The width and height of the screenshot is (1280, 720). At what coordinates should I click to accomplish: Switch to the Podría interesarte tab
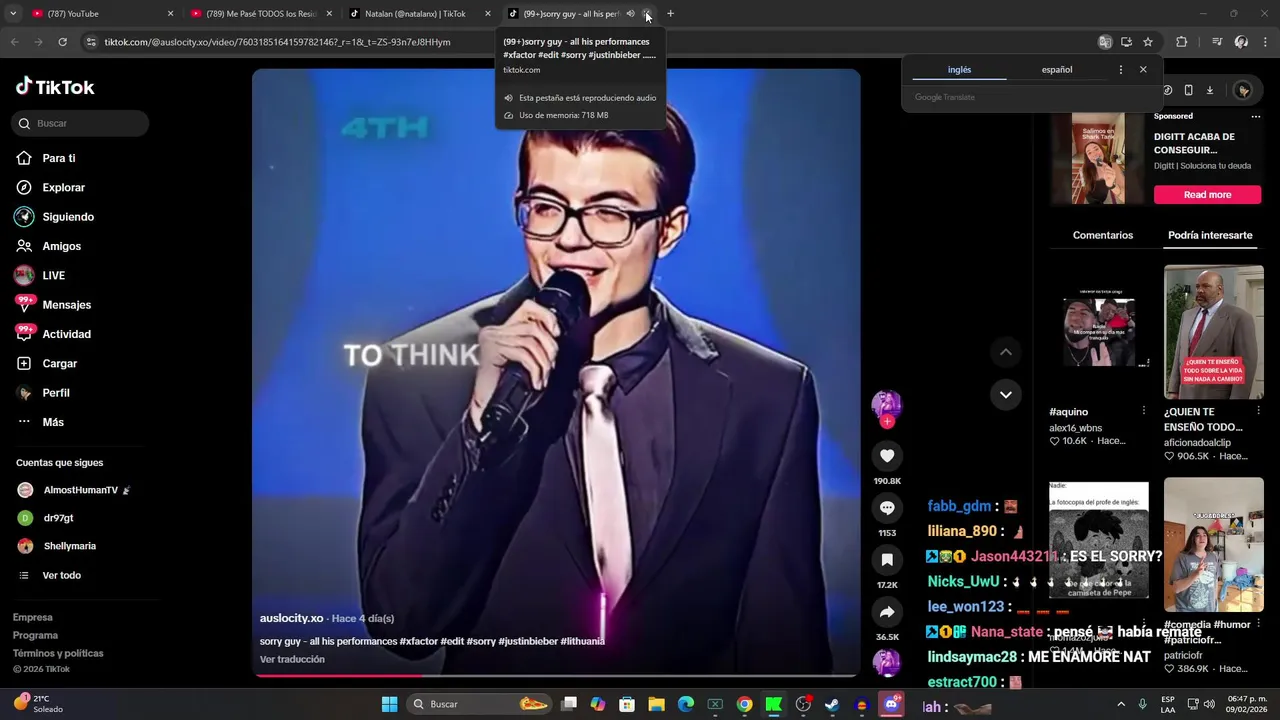(1210, 236)
